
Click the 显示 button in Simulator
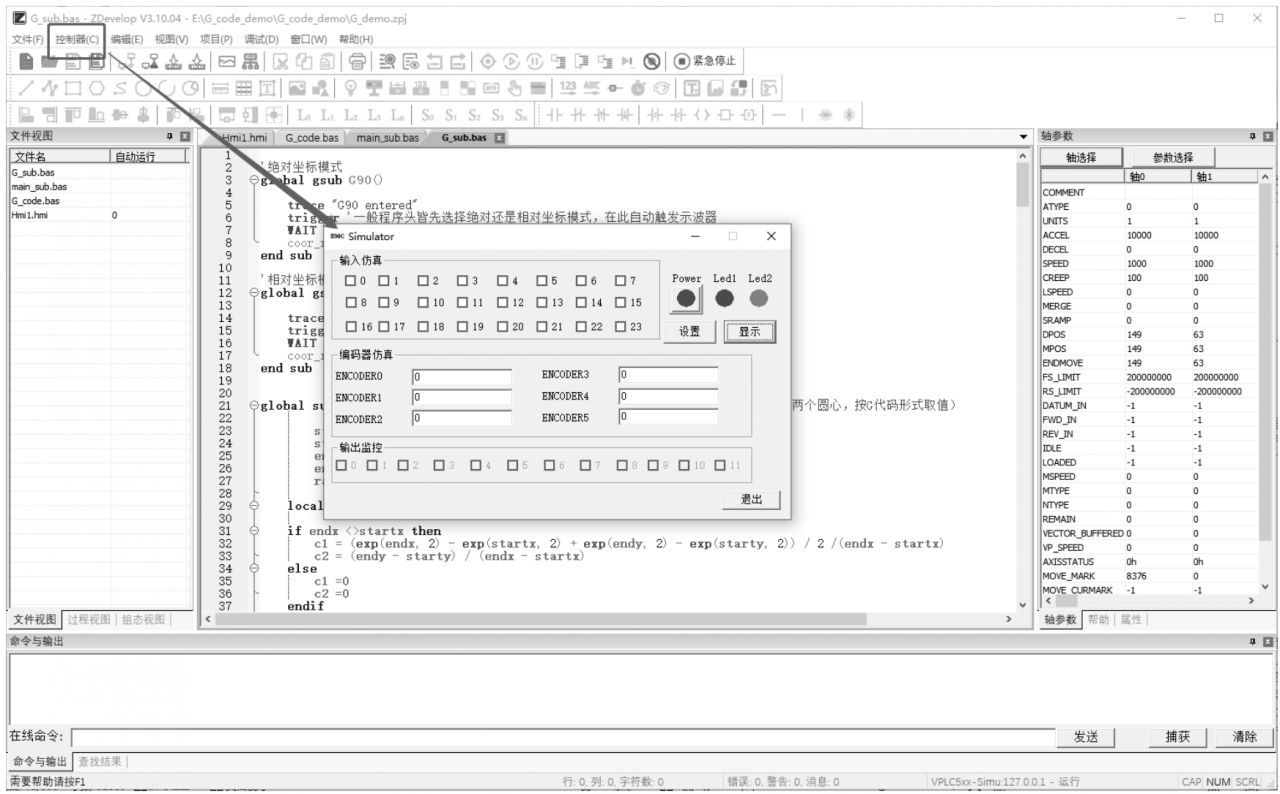(751, 332)
